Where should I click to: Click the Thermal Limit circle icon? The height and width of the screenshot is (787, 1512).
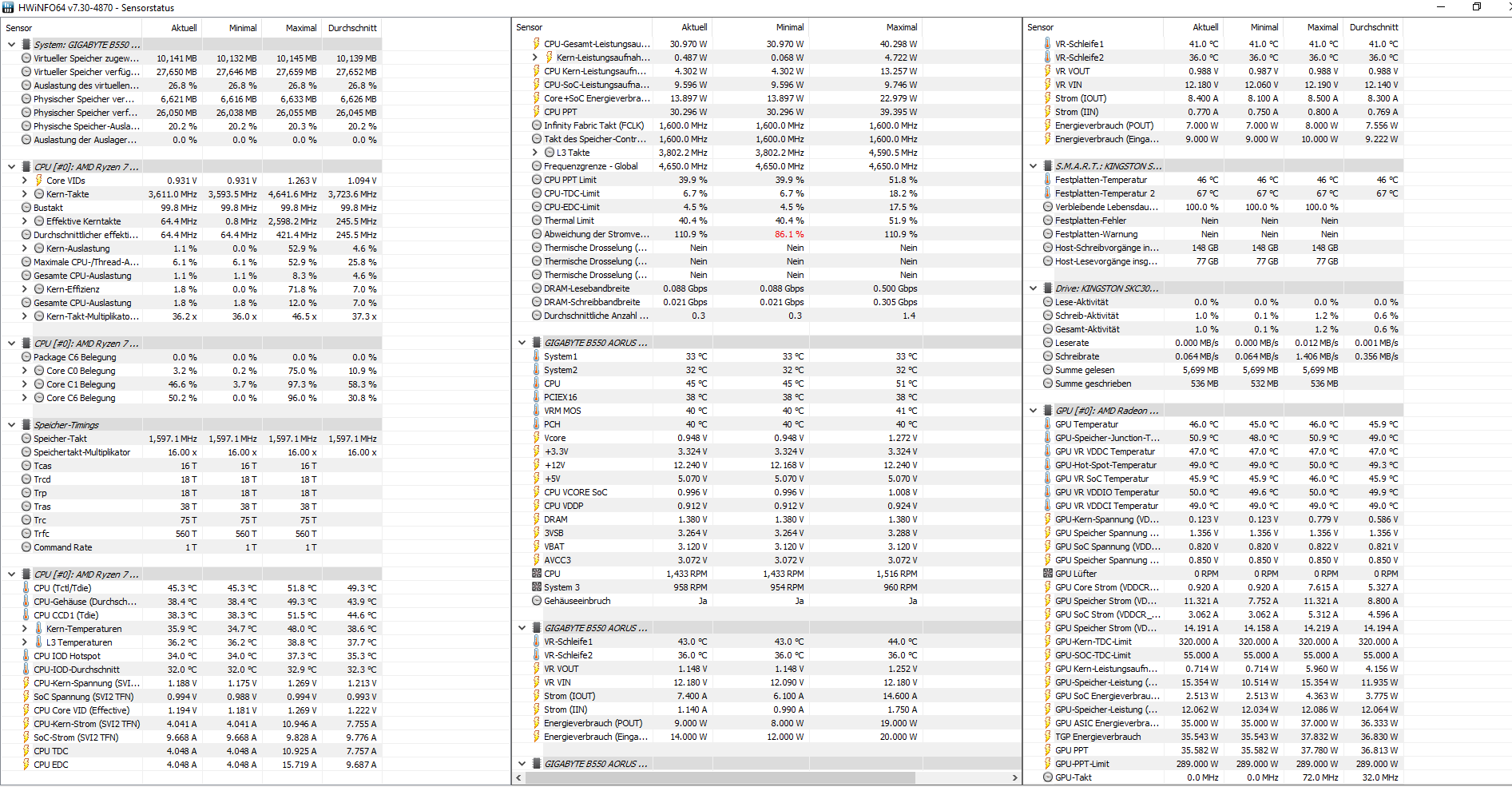tap(537, 221)
